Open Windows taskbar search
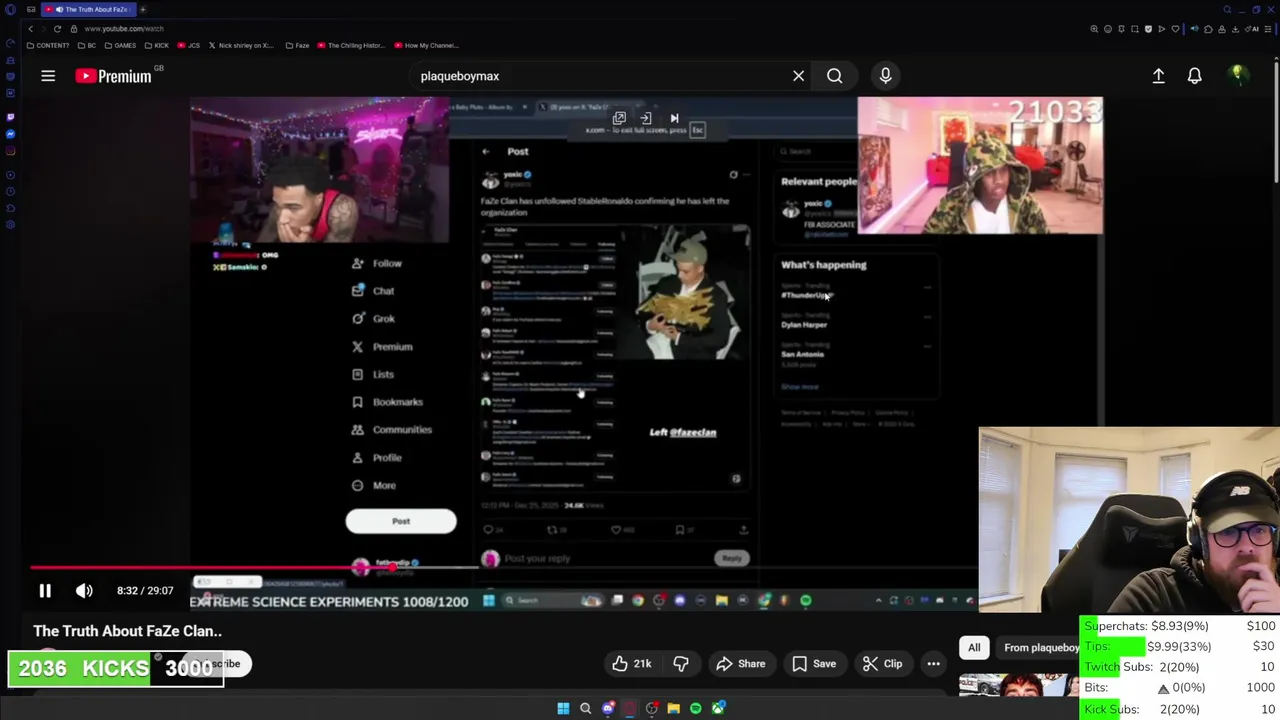Viewport: 1280px width, 720px height. tap(585, 709)
